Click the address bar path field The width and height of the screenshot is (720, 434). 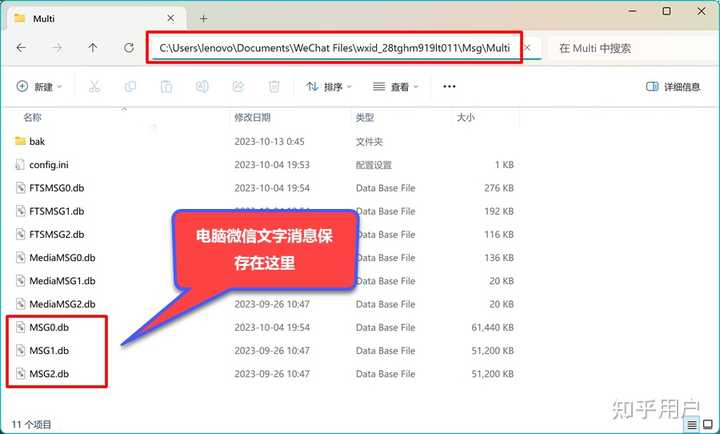[x=334, y=48]
